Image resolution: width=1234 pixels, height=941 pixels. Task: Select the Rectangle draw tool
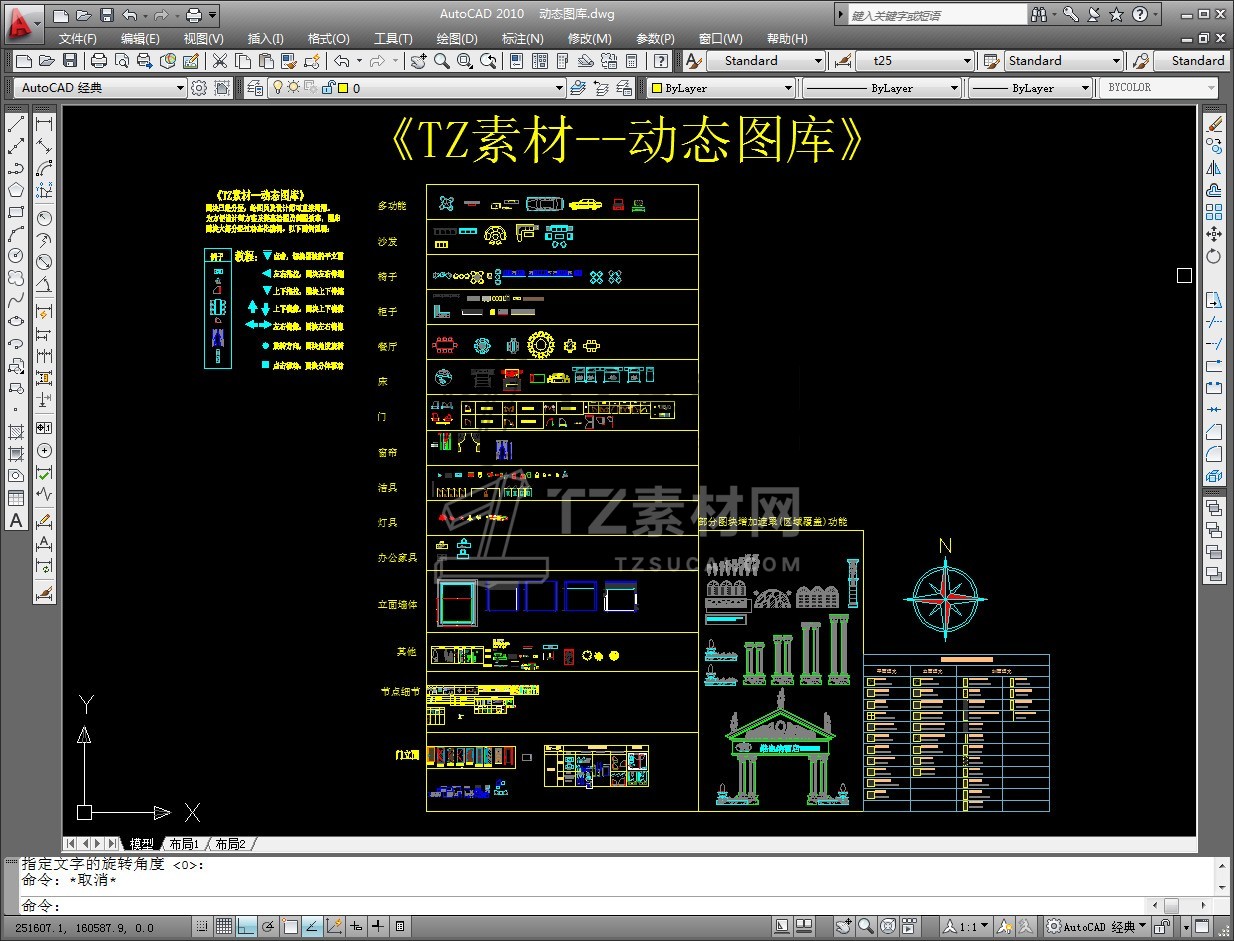coord(16,212)
